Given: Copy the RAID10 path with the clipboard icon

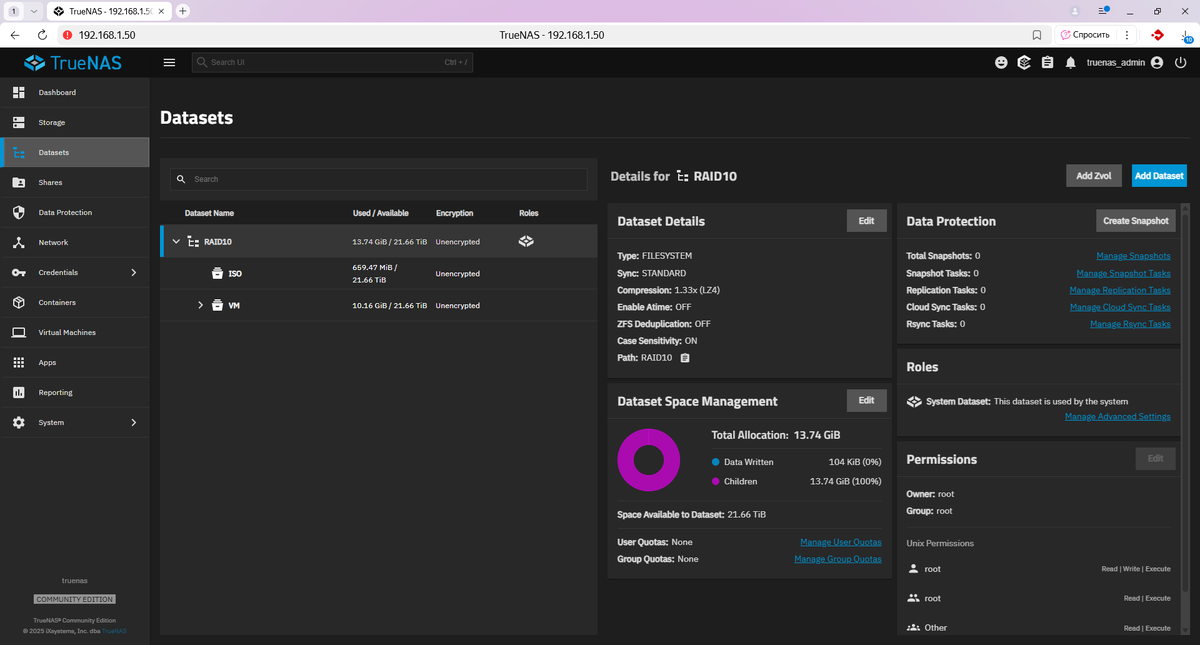Looking at the screenshot, I should [685, 357].
